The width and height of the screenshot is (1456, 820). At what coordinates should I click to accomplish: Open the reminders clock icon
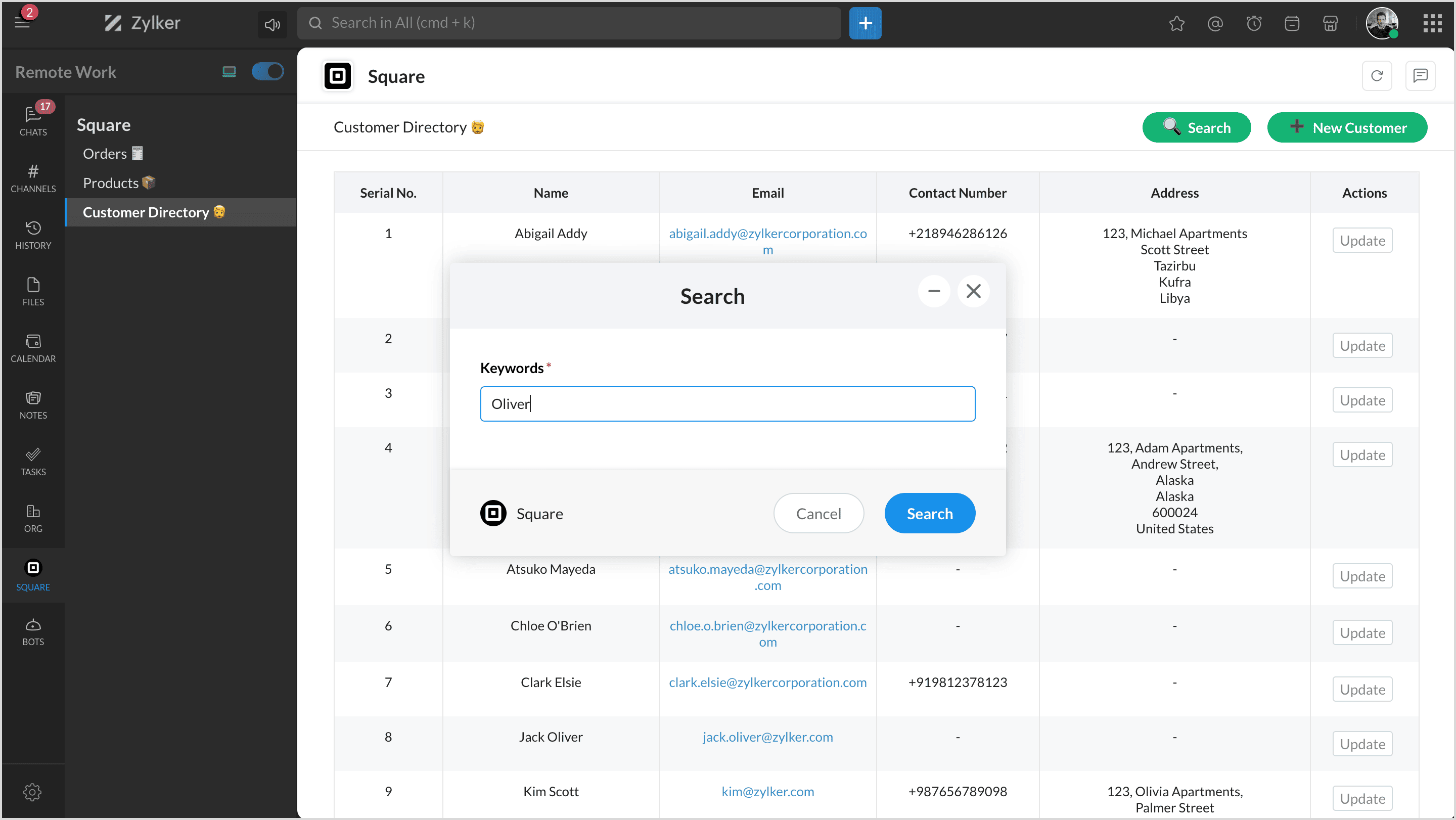pos(1254,23)
